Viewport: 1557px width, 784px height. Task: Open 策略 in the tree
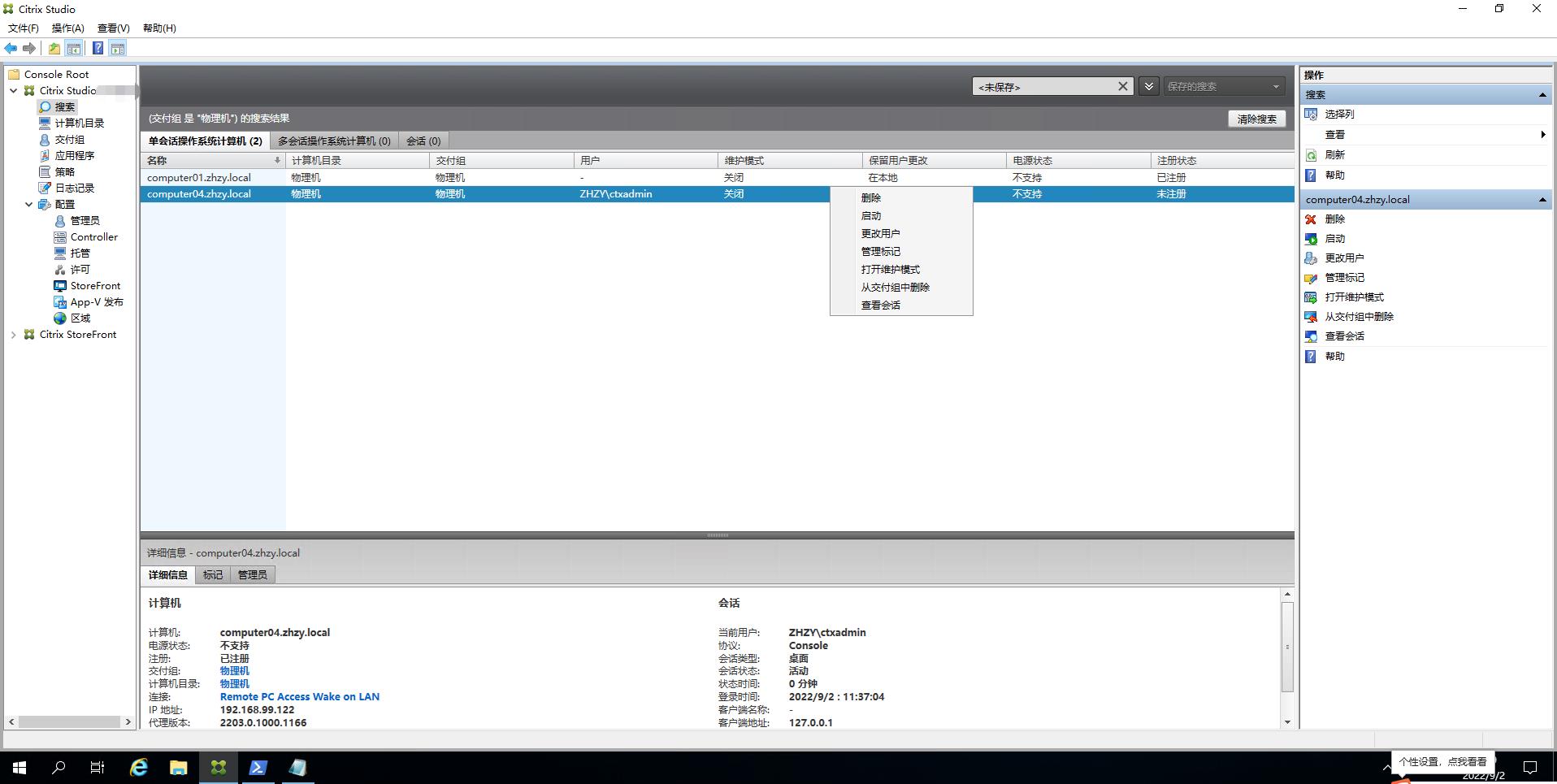click(65, 171)
